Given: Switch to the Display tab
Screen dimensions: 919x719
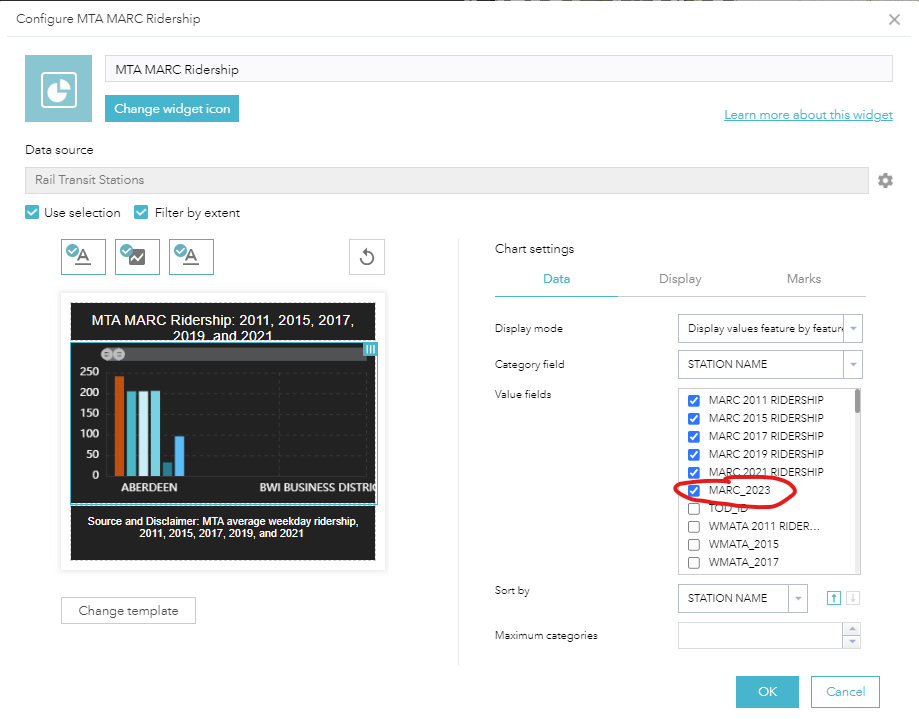Looking at the screenshot, I should pos(680,279).
